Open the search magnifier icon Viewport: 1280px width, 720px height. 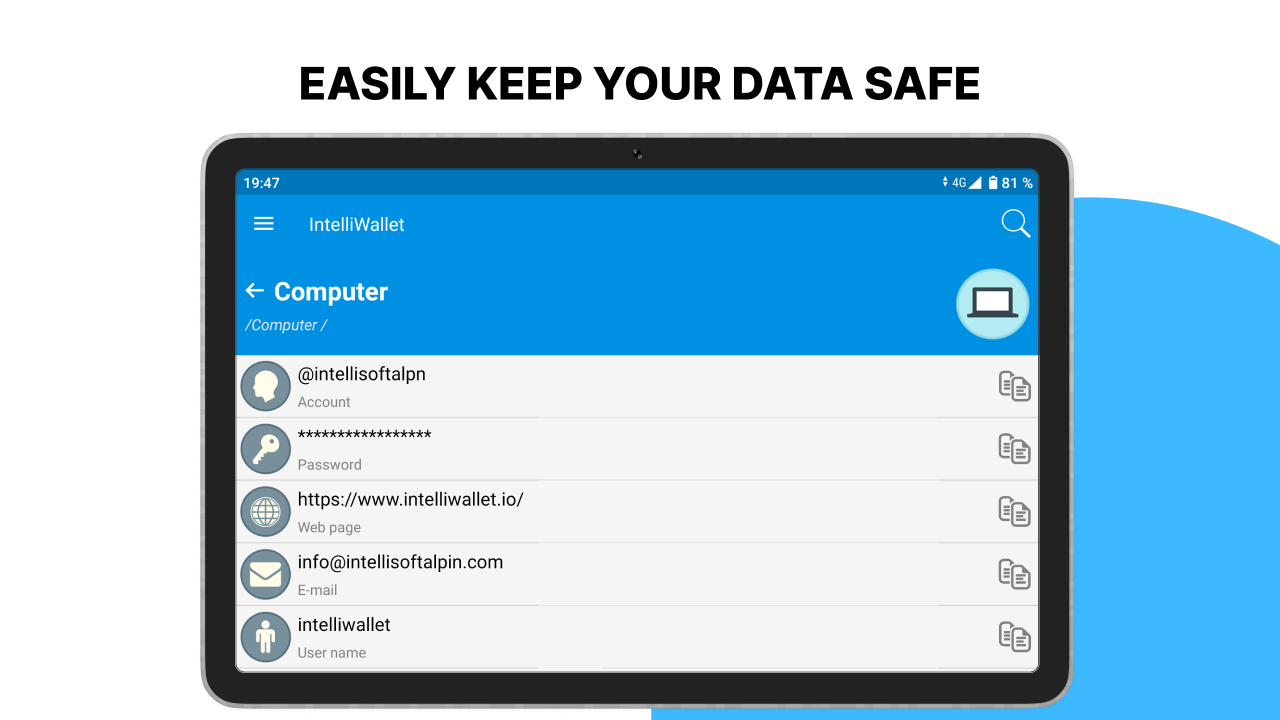(x=1015, y=224)
